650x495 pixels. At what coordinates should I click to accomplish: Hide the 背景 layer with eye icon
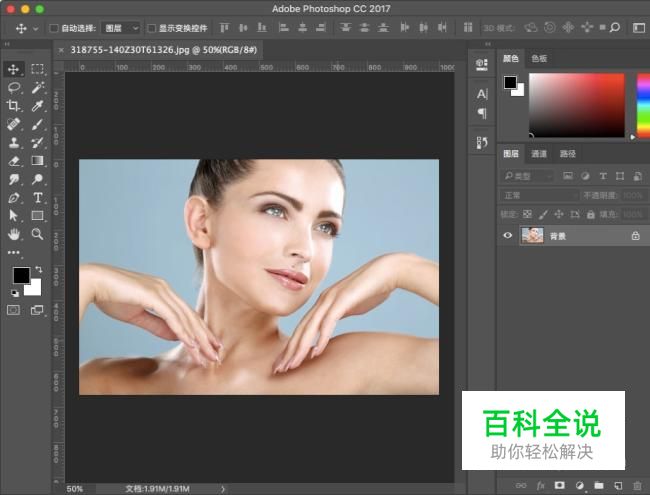pos(508,236)
